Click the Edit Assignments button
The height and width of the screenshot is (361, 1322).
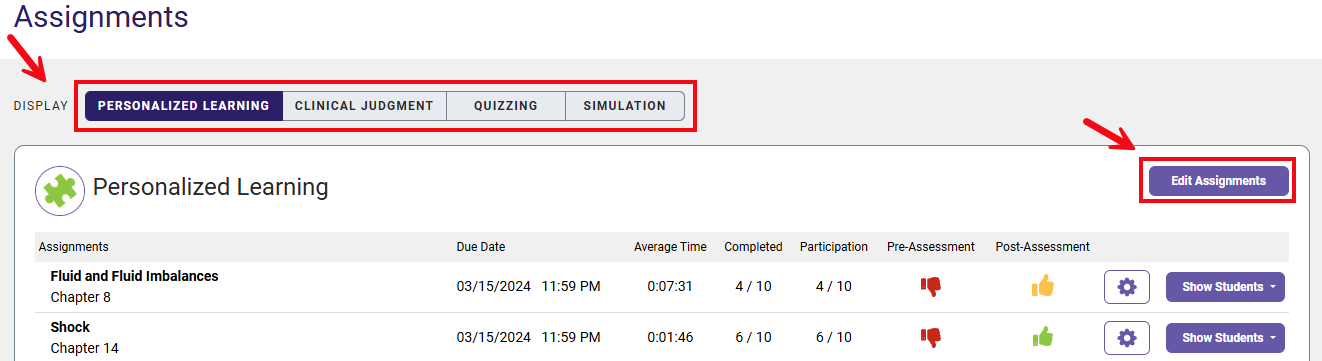1218,181
